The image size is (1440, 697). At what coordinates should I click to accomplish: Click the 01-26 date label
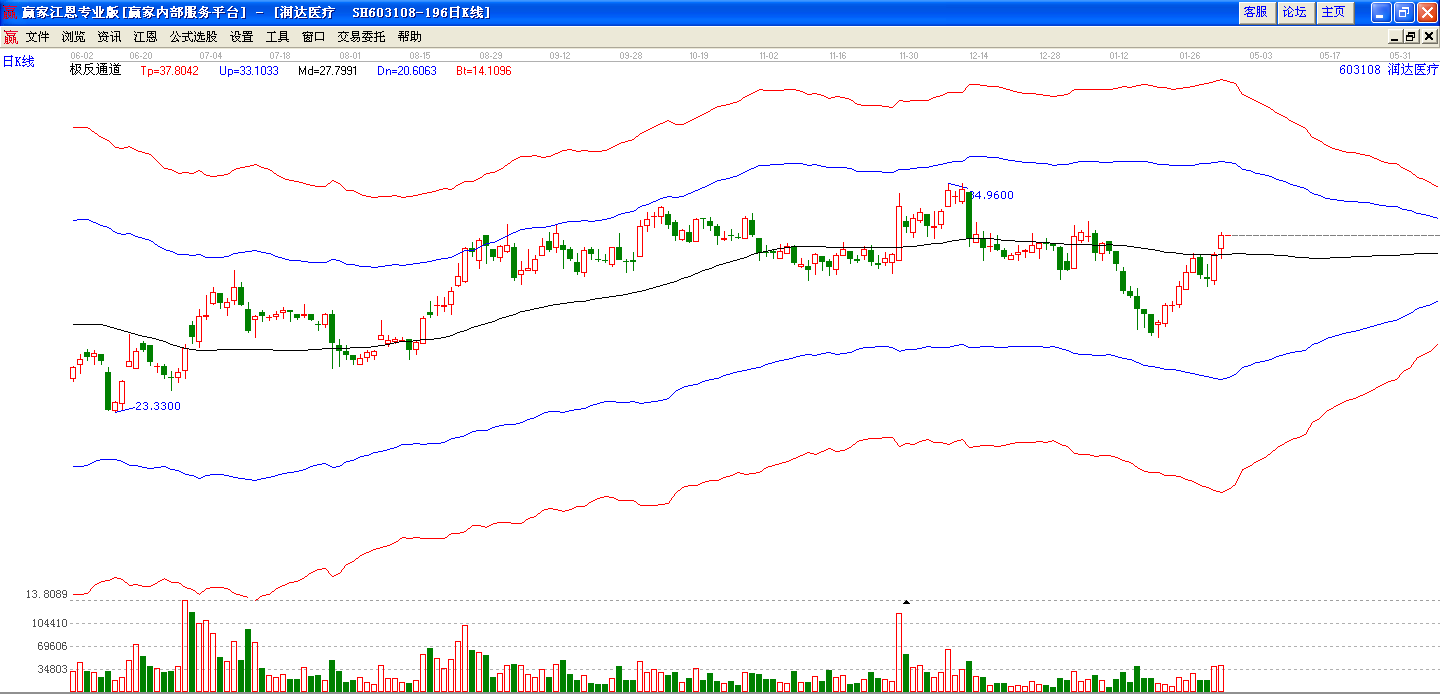click(1190, 56)
